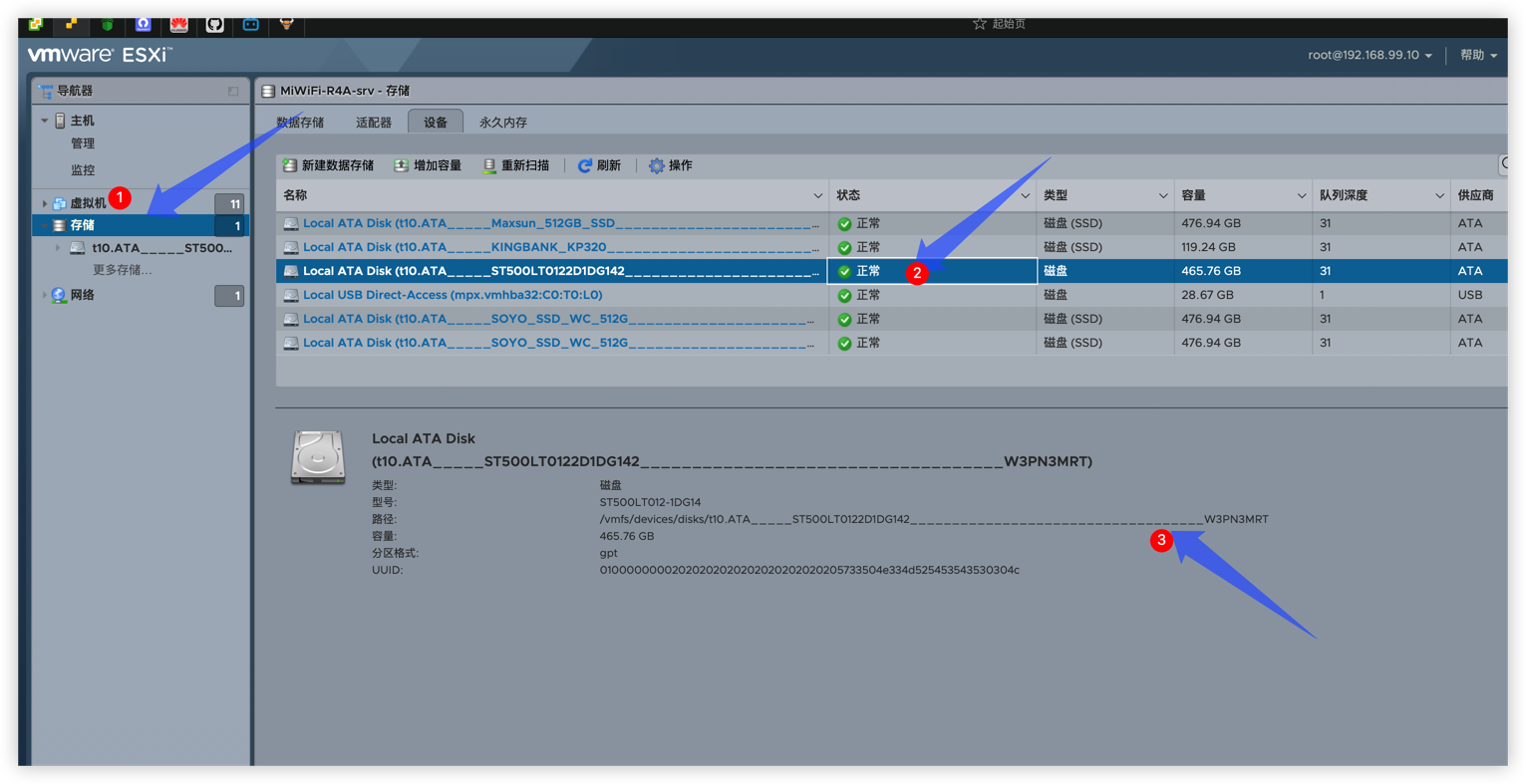Open the 状态 column dropdown arrow

coord(1025,196)
